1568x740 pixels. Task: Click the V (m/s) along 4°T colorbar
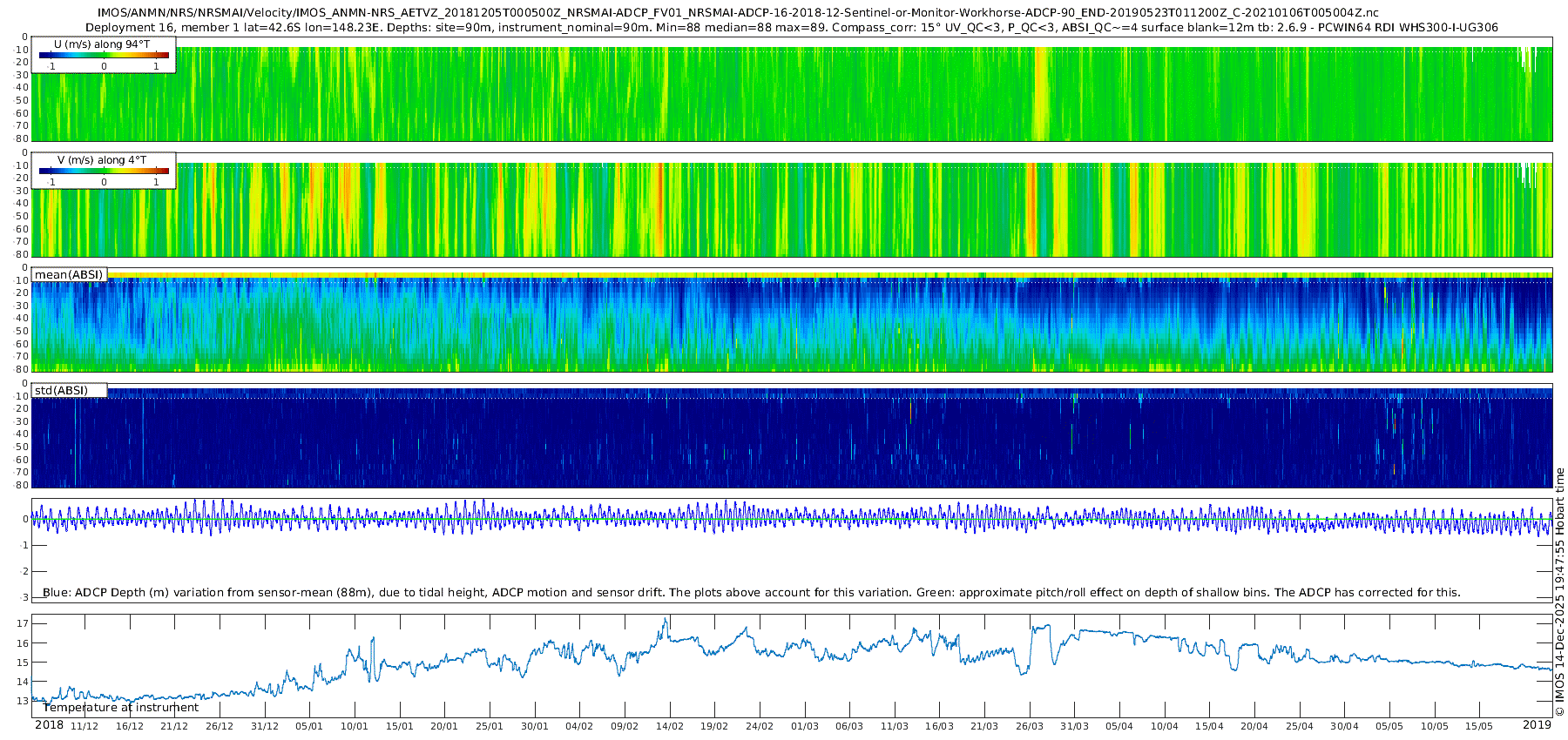(x=104, y=171)
